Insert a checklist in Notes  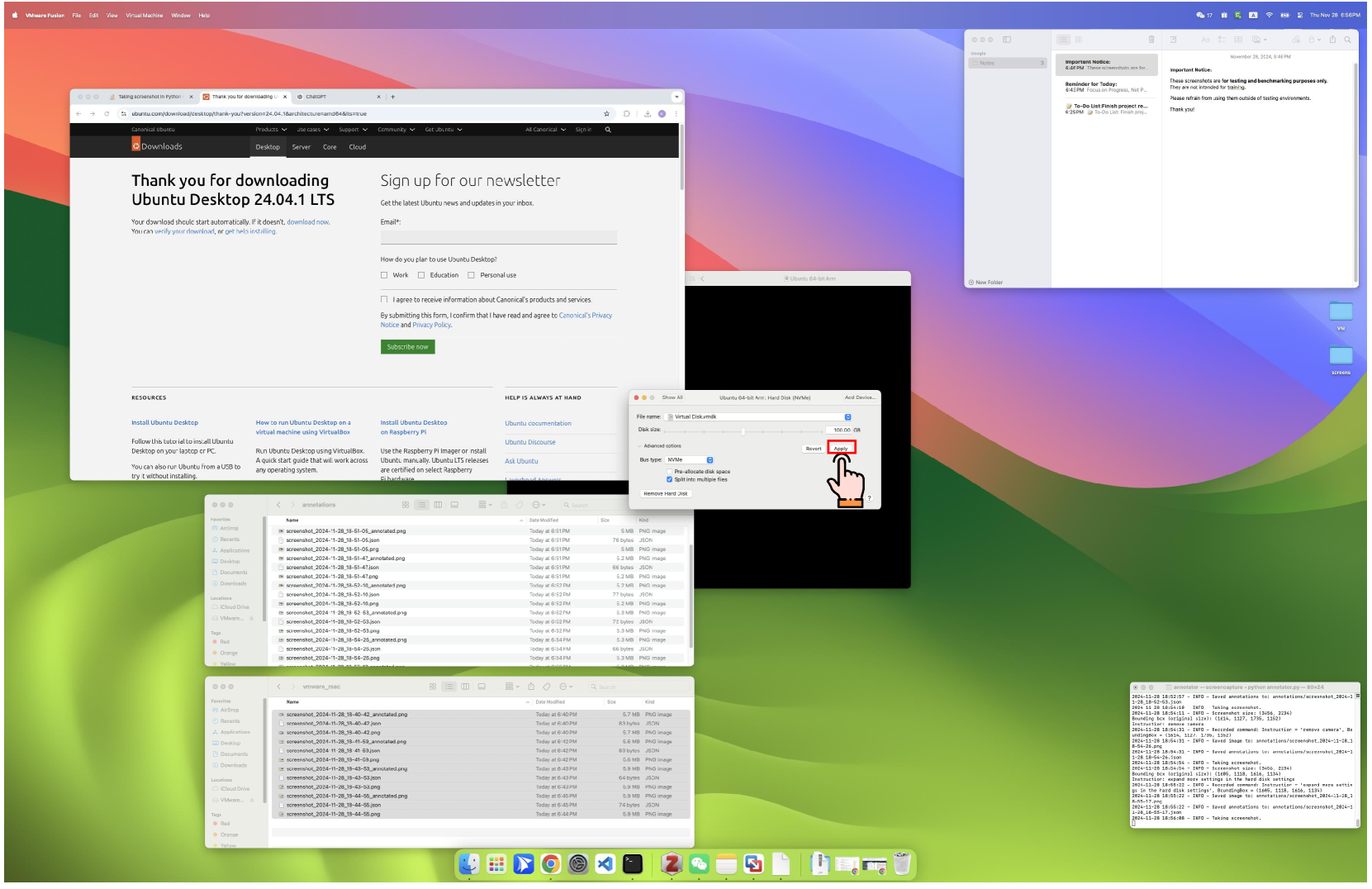(1222, 40)
